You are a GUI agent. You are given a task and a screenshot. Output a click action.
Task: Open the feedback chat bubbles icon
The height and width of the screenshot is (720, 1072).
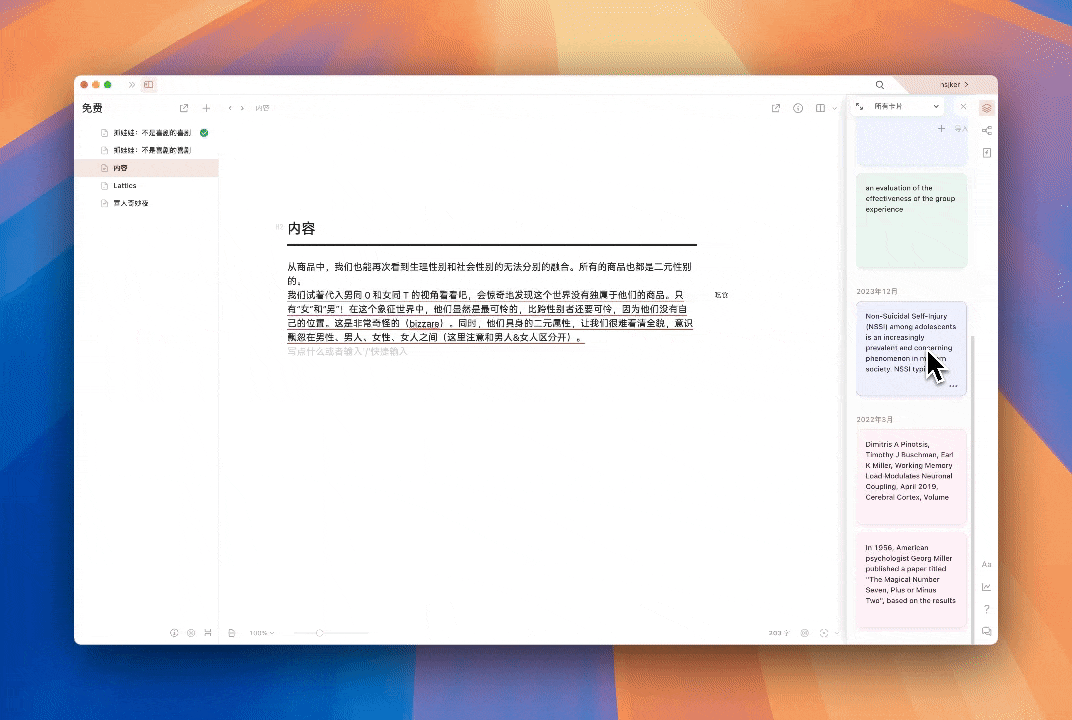click(987, 631)
